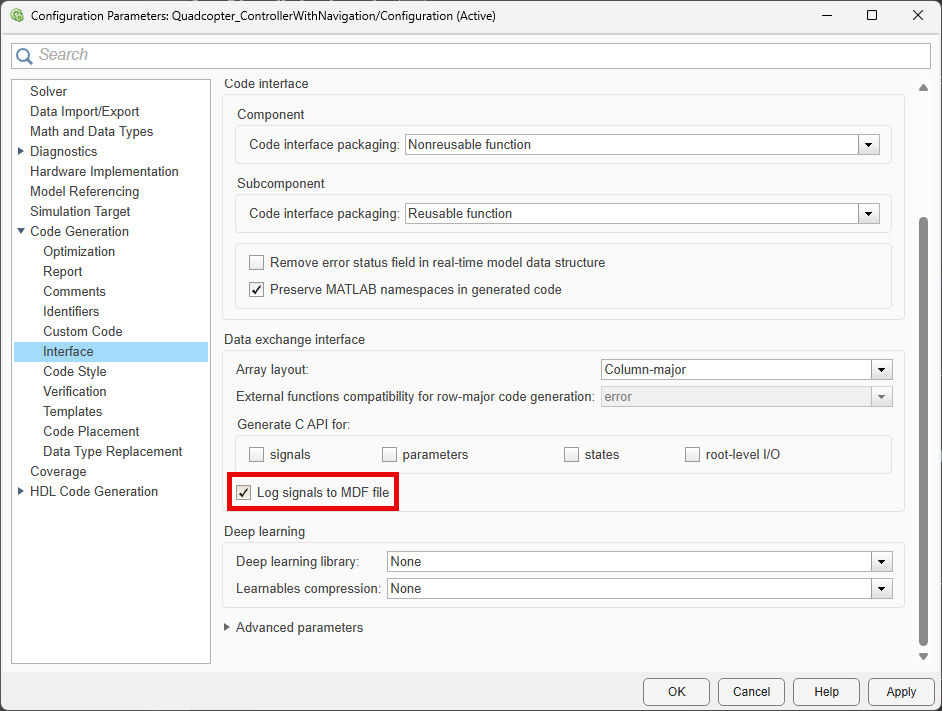Expand the Advanced parameters section

click(227, 627)
